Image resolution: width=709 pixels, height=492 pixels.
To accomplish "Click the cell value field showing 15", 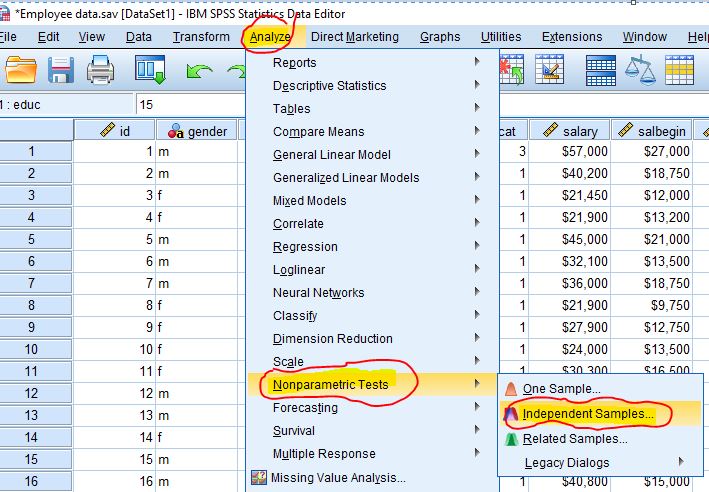I will (x=190, y=105).
